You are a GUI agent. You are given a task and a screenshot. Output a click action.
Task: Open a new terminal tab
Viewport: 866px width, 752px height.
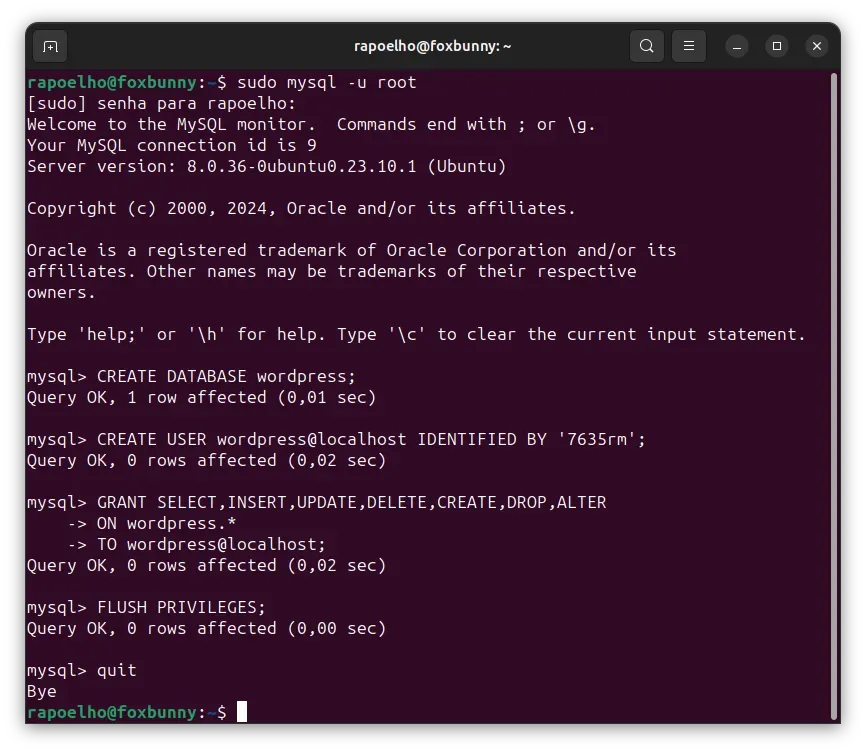point(50,46)
